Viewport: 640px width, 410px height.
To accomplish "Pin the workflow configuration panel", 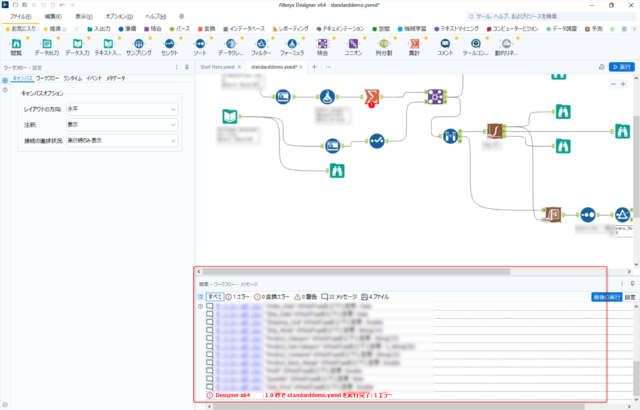I will click(x=187, y=67).
